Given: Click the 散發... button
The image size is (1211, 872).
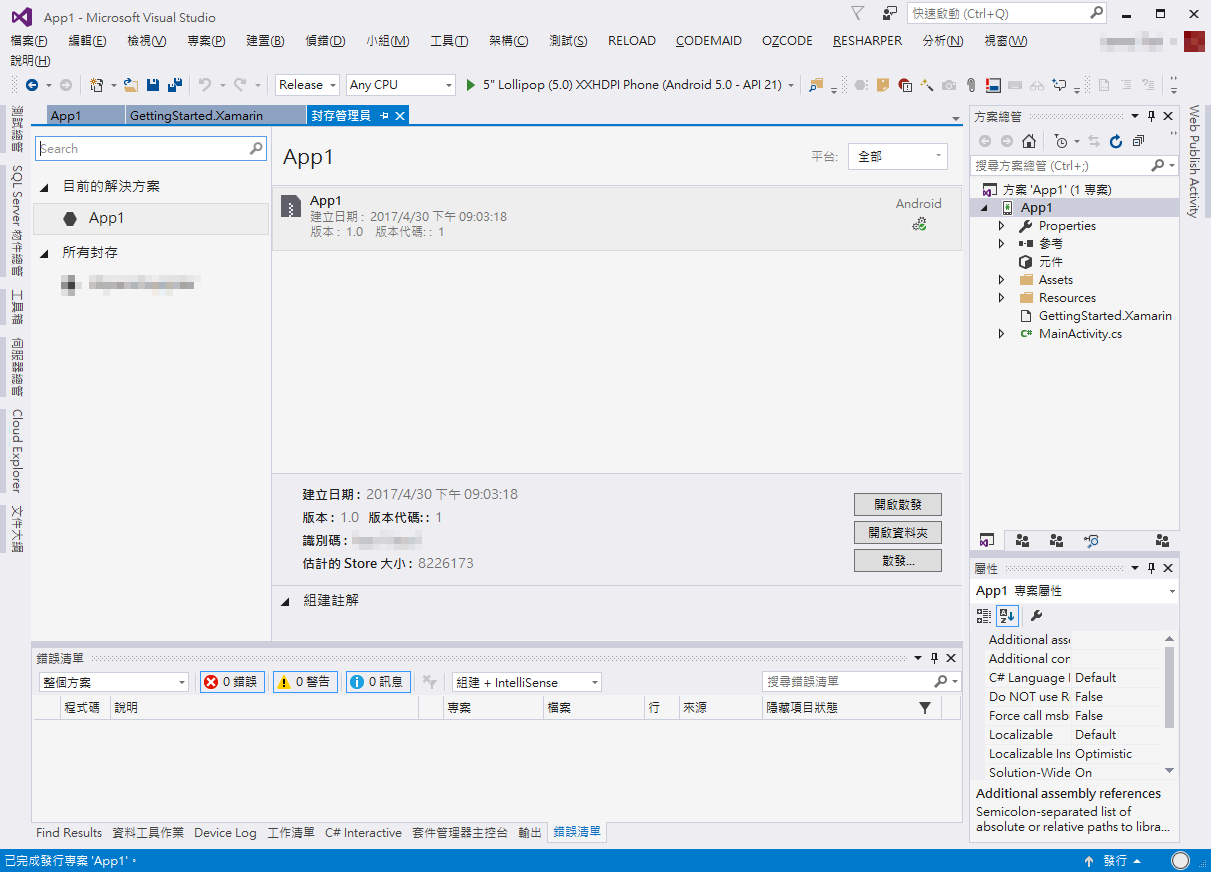Looking at the screenshot, I should coord(898,561).
